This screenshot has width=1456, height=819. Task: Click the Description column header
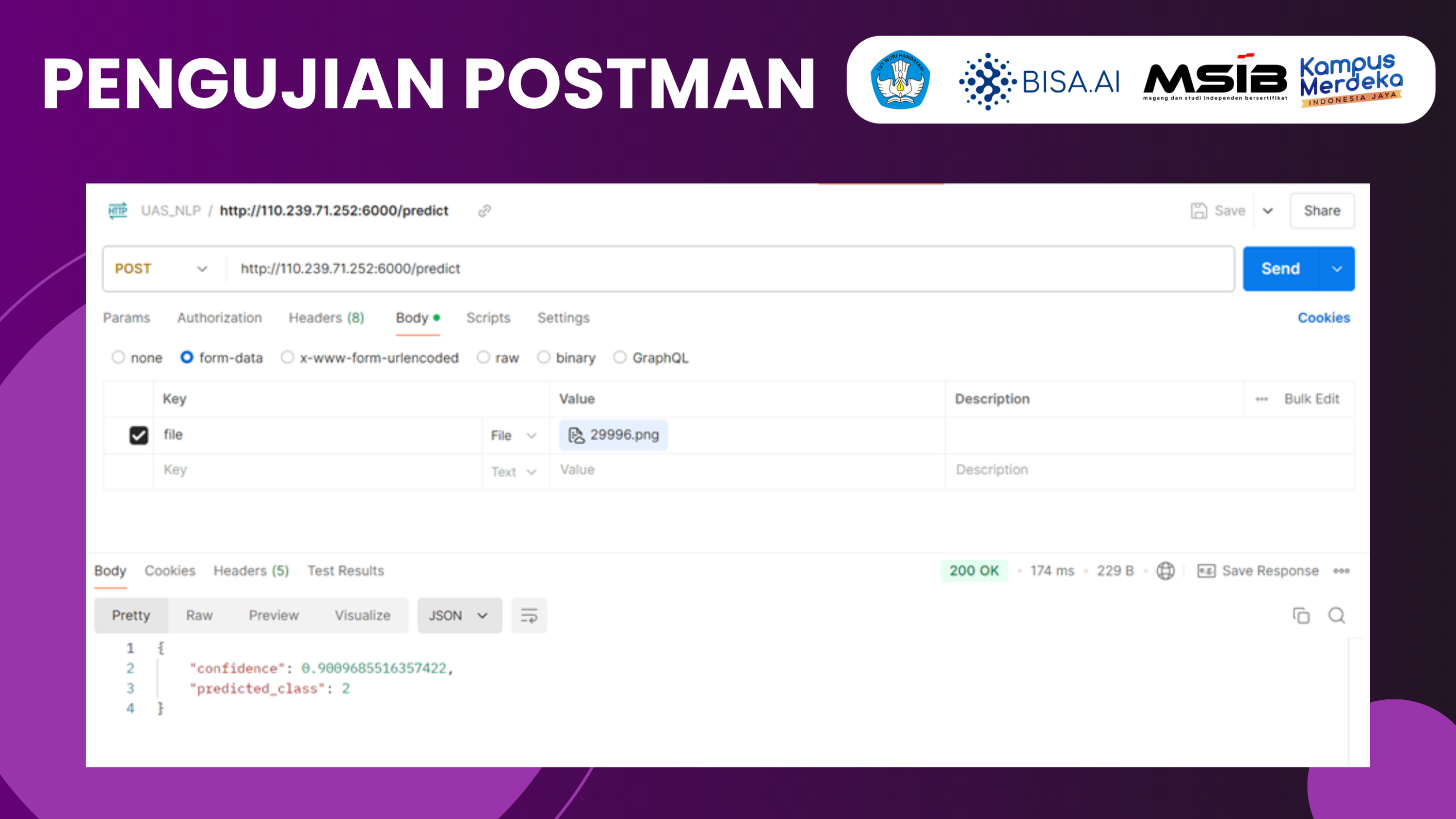click(x=992, y=399)
